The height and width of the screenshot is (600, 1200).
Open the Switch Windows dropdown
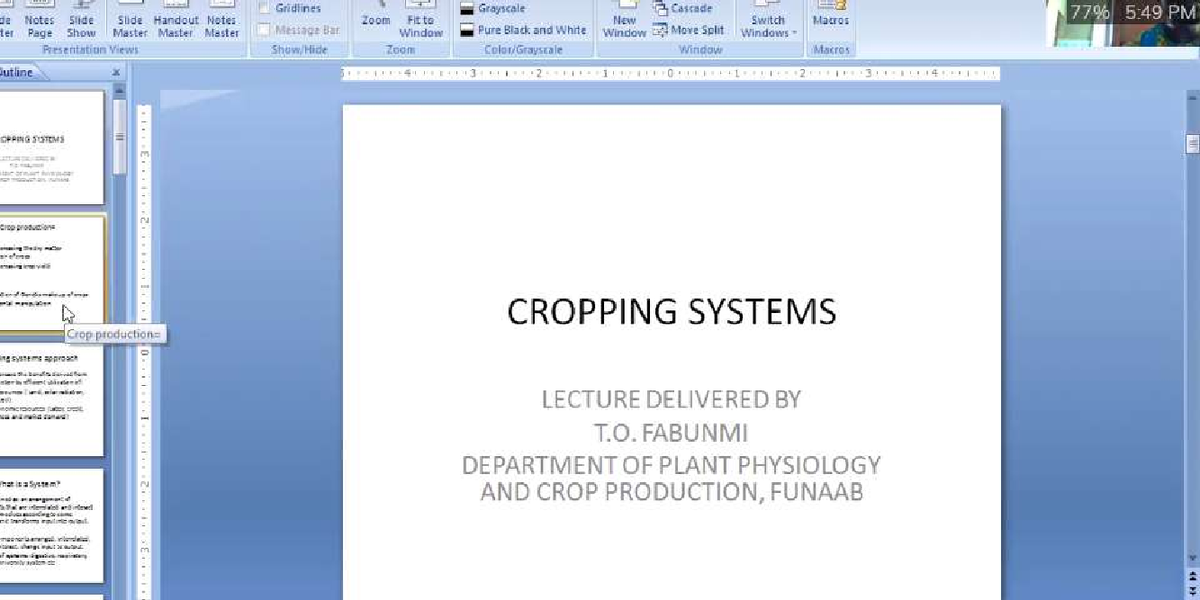click(766, 22)
